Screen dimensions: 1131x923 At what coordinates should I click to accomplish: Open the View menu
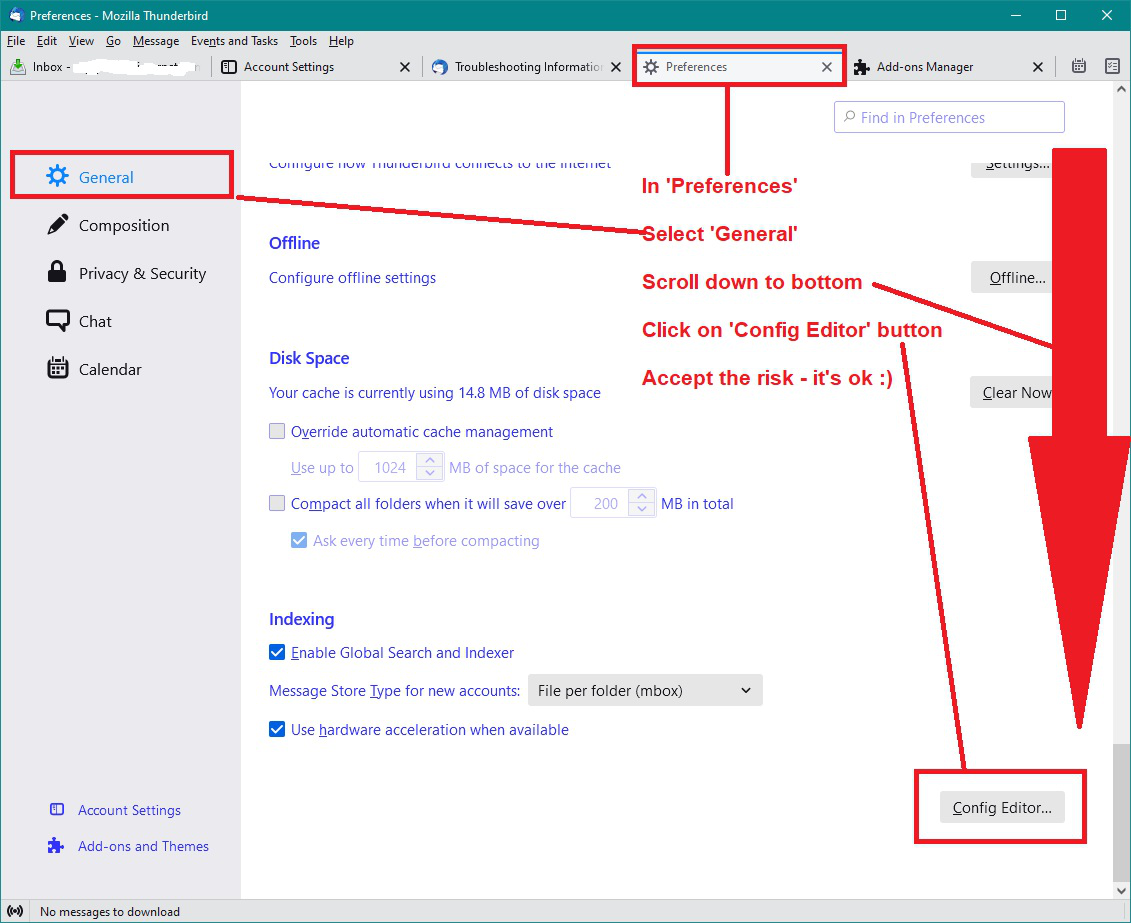click(x=82, y=41)
